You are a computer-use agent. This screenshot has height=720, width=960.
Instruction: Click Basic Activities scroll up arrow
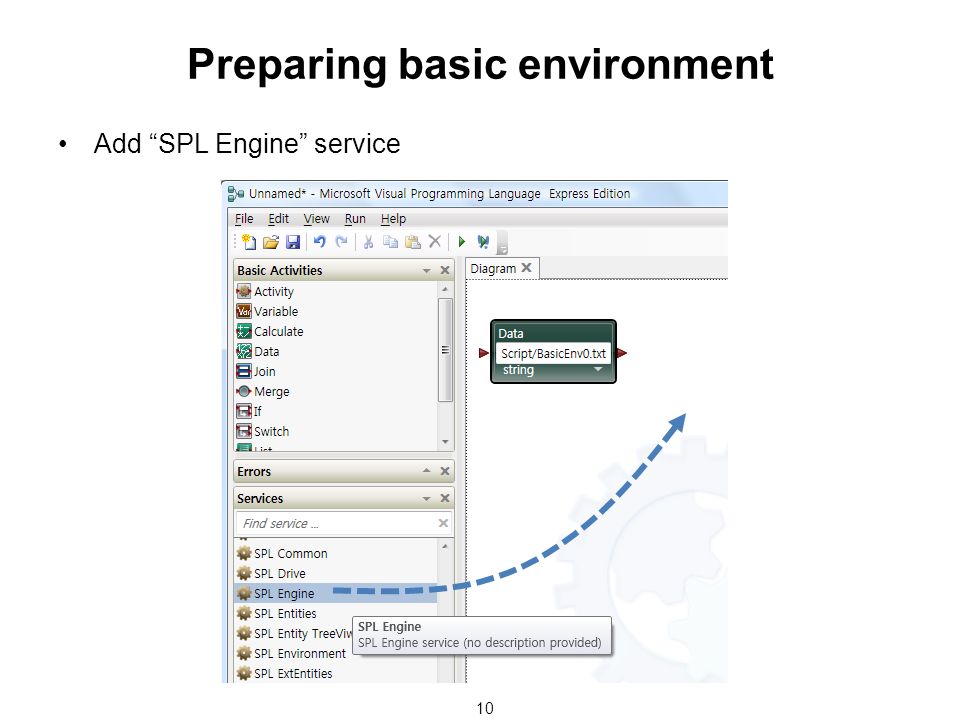[x=445, y=289]
